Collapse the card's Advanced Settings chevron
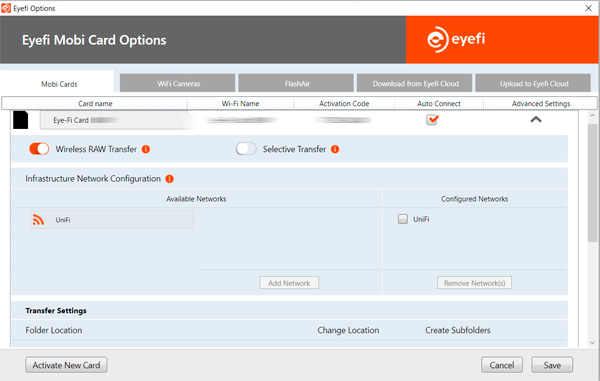 pyautogui.click(x=536, y=119)
